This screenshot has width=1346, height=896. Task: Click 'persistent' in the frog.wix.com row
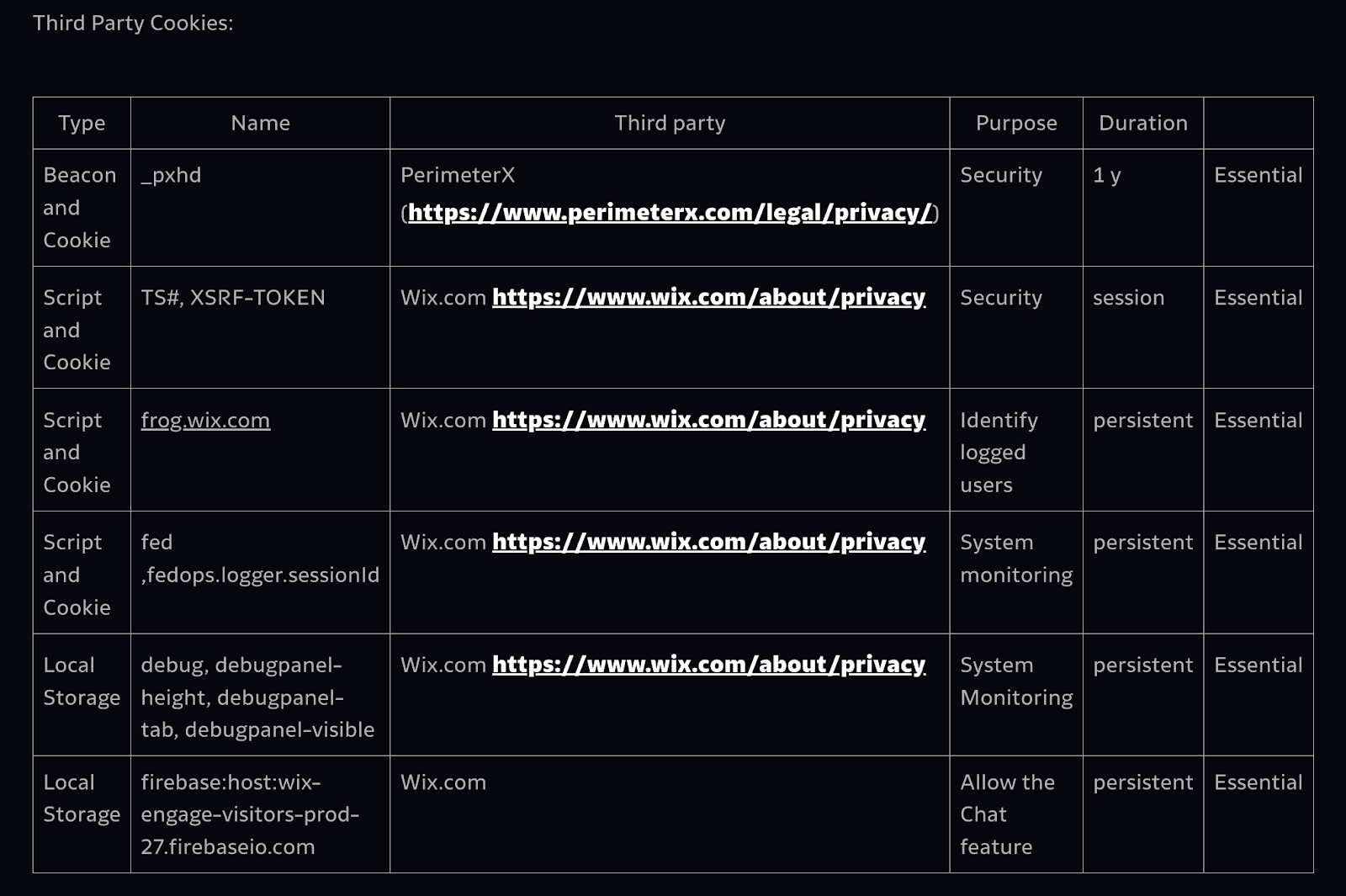(x=1143, y=420)
